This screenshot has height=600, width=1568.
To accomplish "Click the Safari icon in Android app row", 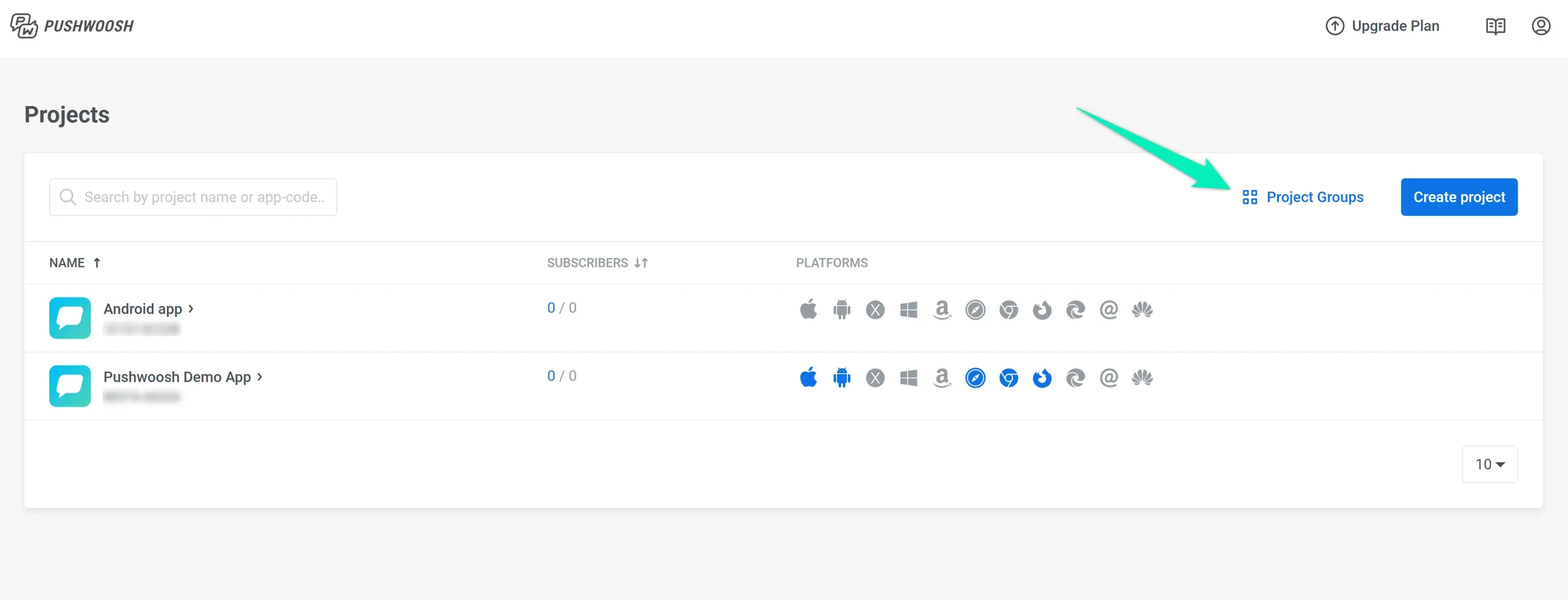I will 975,310.
